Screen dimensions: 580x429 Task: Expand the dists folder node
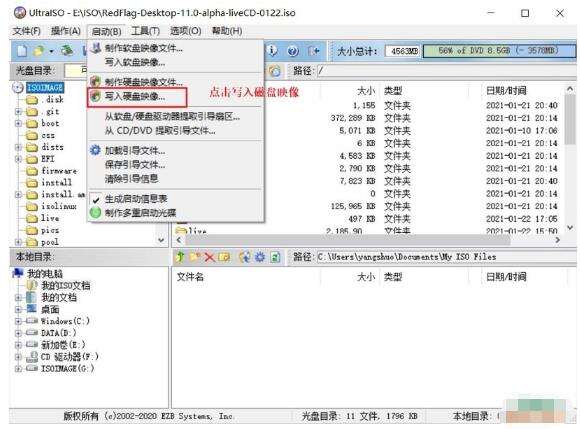pyautogui.click(x=18, y=147)
